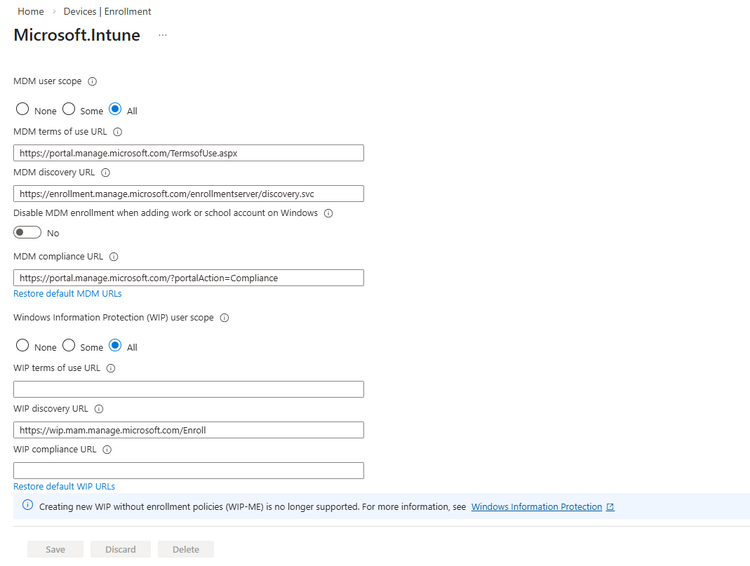Open Devices | Enrollment breadcrumb

point(107,11)
